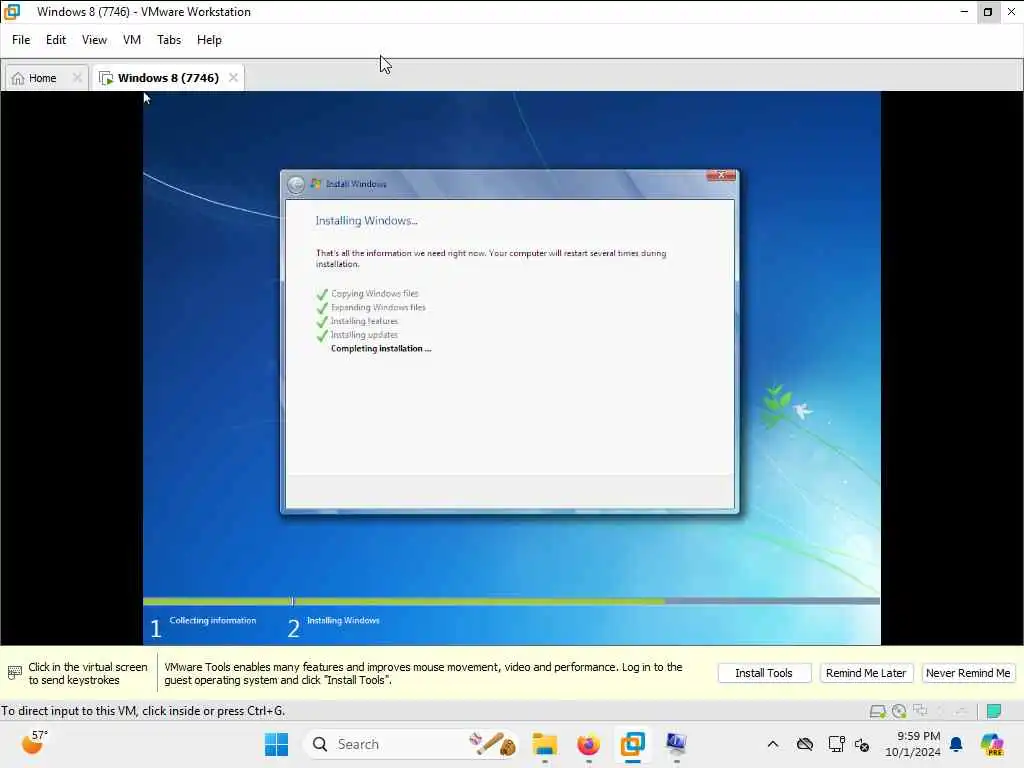Viewport: 1024px width, 768px height.
Task: Click the network adapter status icon
Action: click(x=920, y=711)
